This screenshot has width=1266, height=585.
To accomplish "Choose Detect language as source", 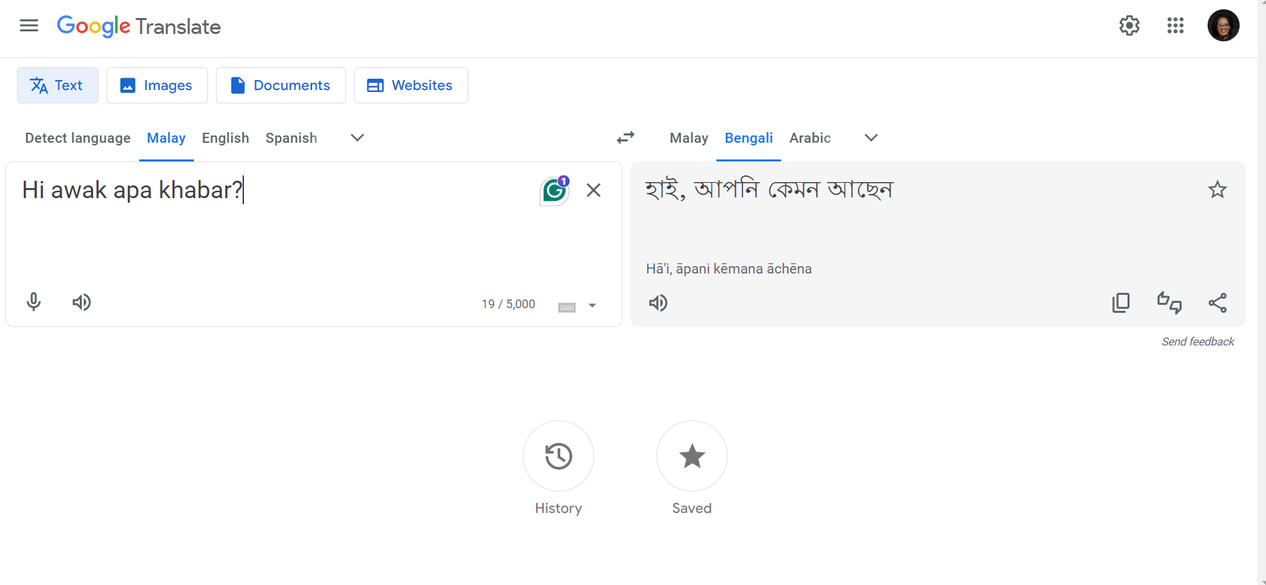I will coord(78,138).
